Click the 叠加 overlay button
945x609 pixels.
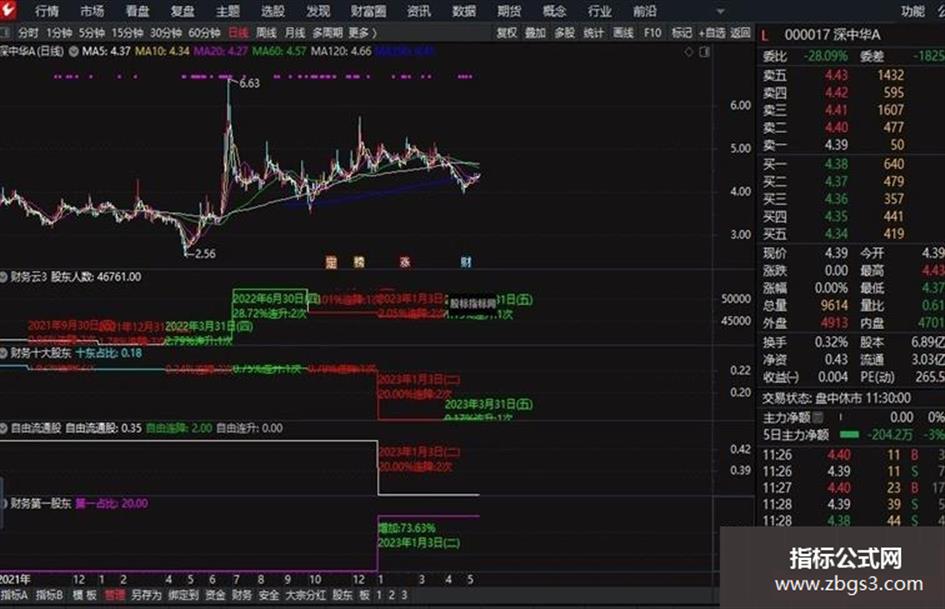tap(535, 33)
